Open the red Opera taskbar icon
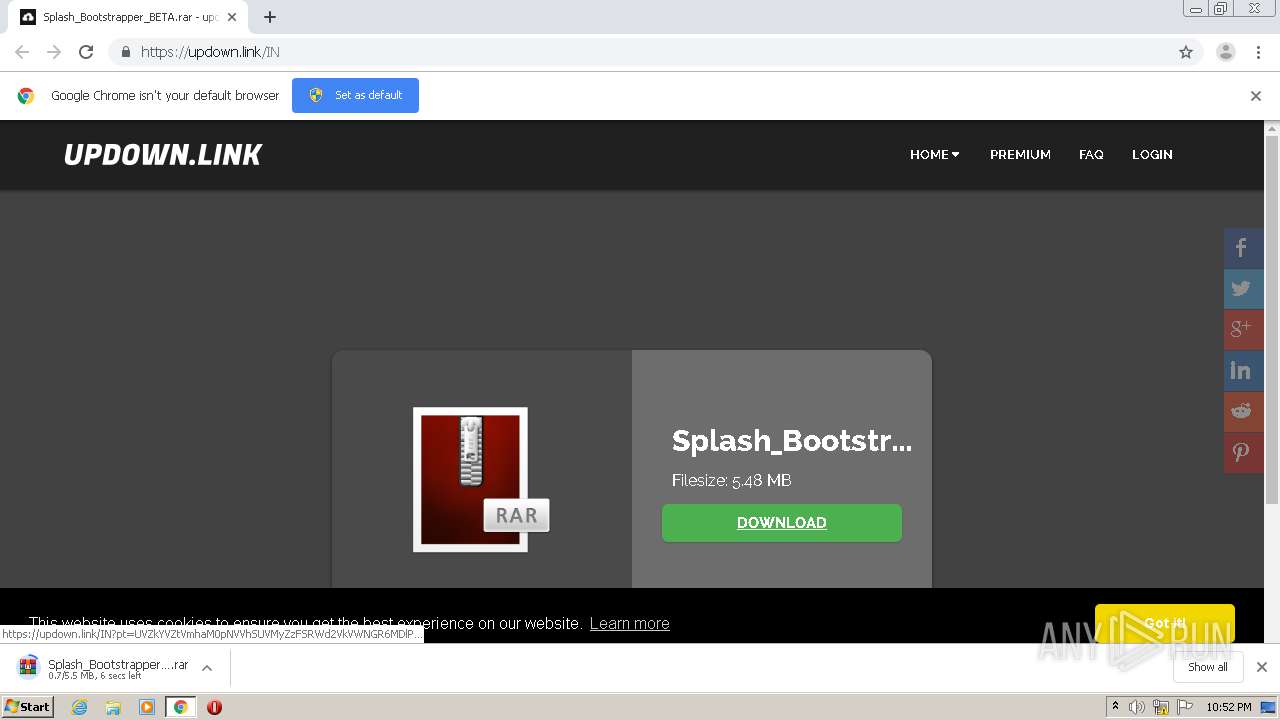This screenshot has height=720, width=1280. click(214, 707)
